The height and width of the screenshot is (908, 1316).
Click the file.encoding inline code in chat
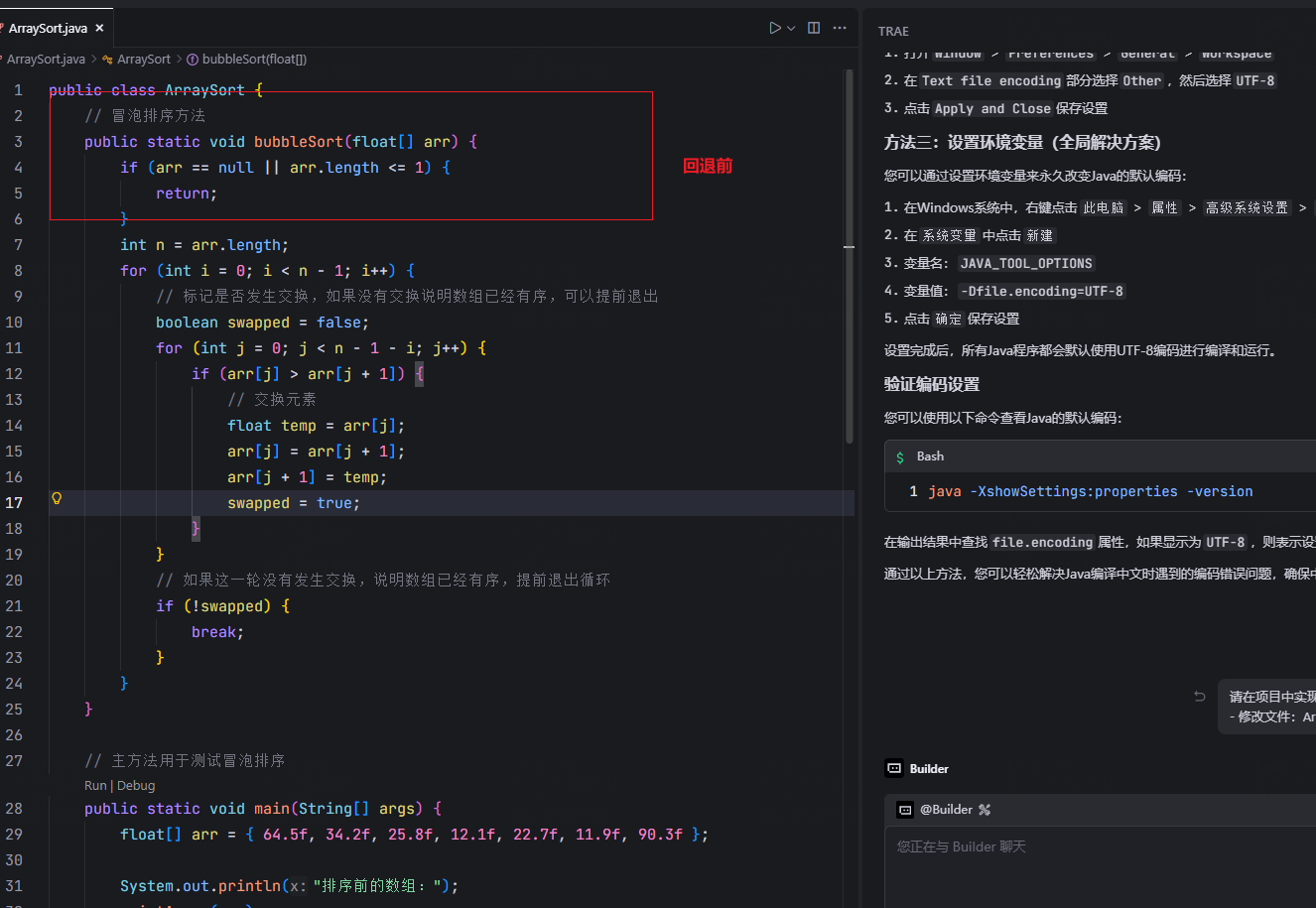tap(1043, 543)
